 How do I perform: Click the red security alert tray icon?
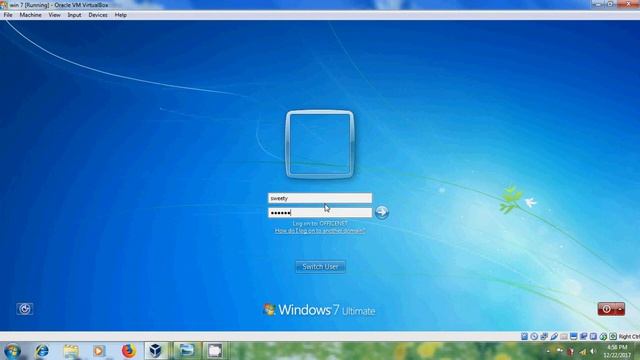coord(571,352)
